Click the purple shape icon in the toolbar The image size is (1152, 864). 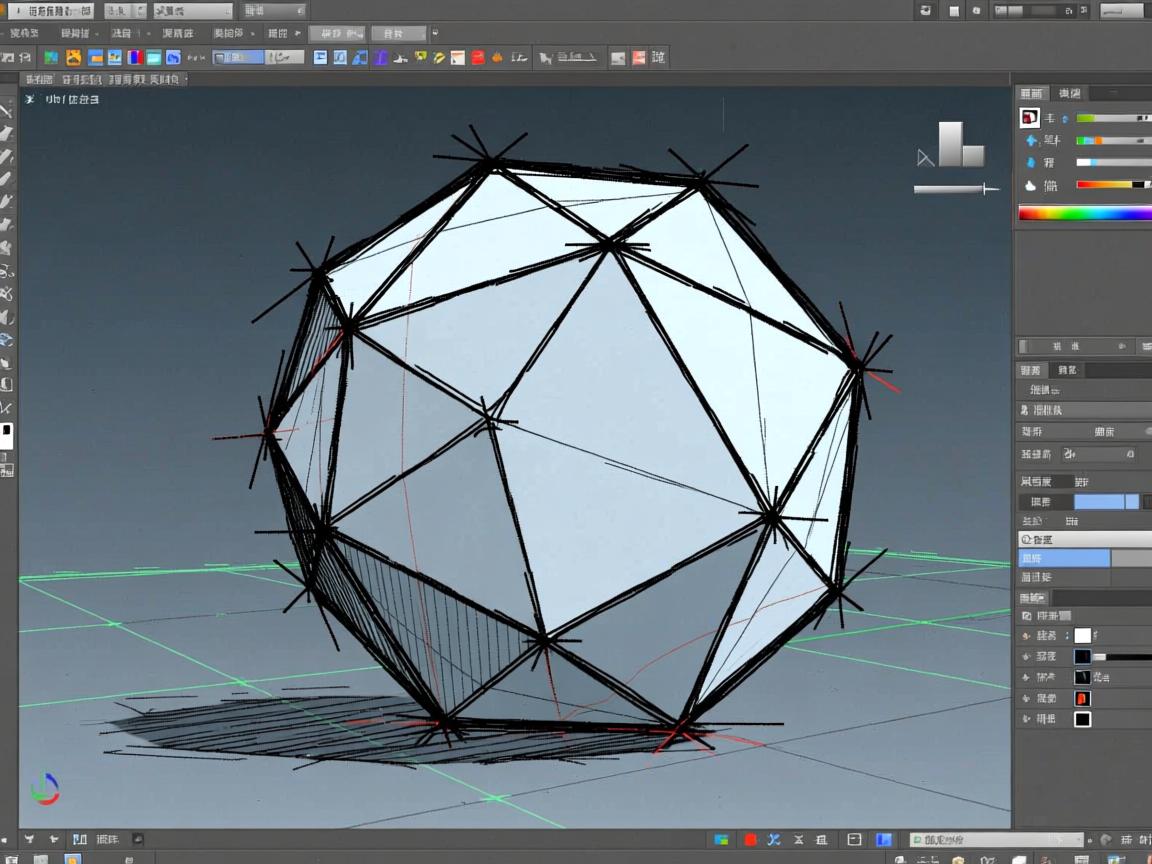380,58
